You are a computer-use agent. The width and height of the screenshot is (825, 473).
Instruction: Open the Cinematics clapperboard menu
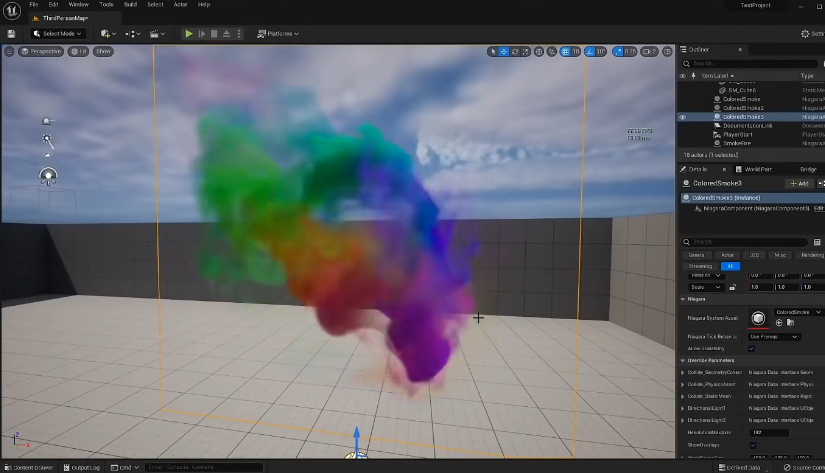(x=157, y=34)
